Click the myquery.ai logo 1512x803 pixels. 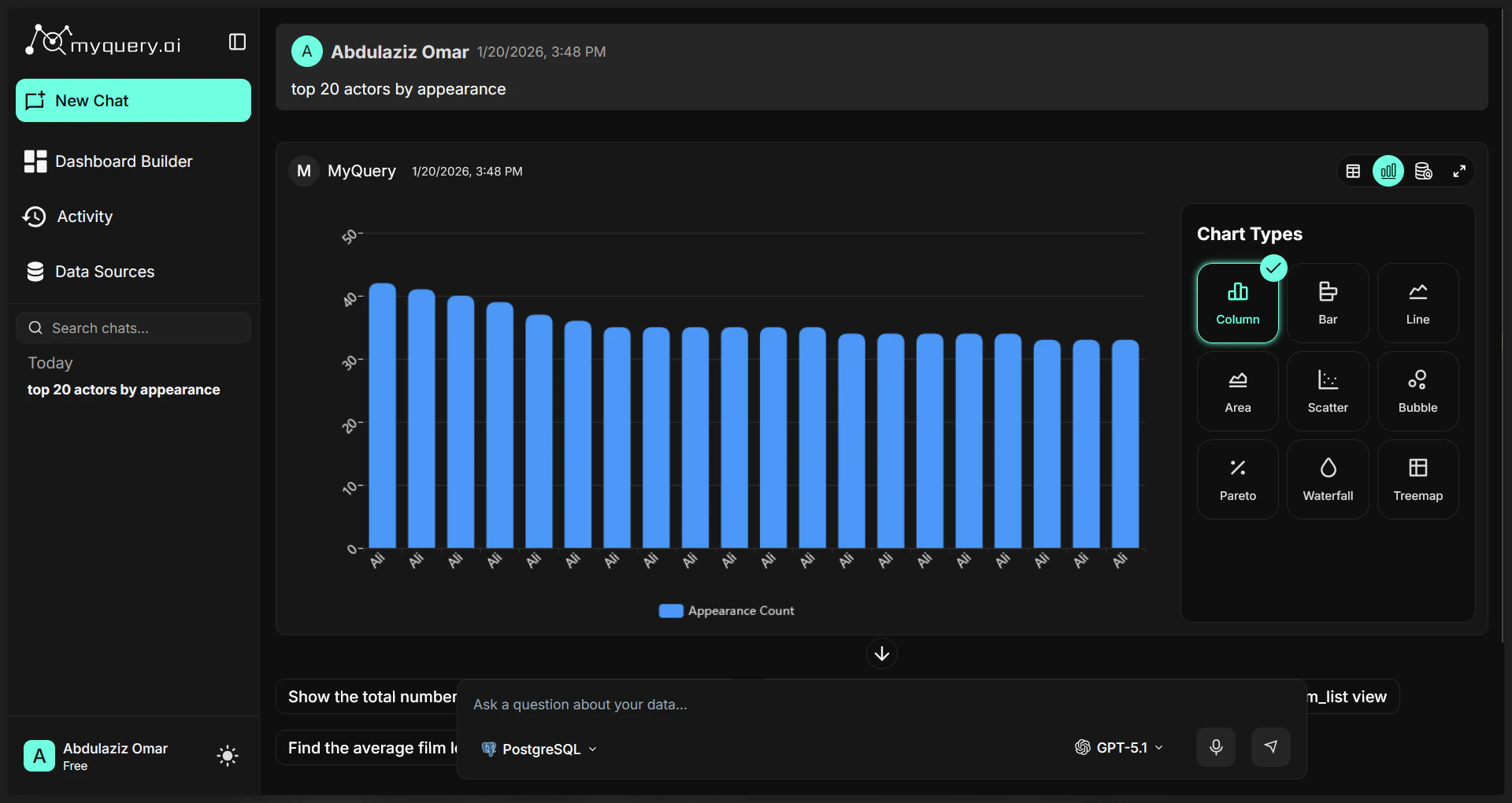pos(103,41)
